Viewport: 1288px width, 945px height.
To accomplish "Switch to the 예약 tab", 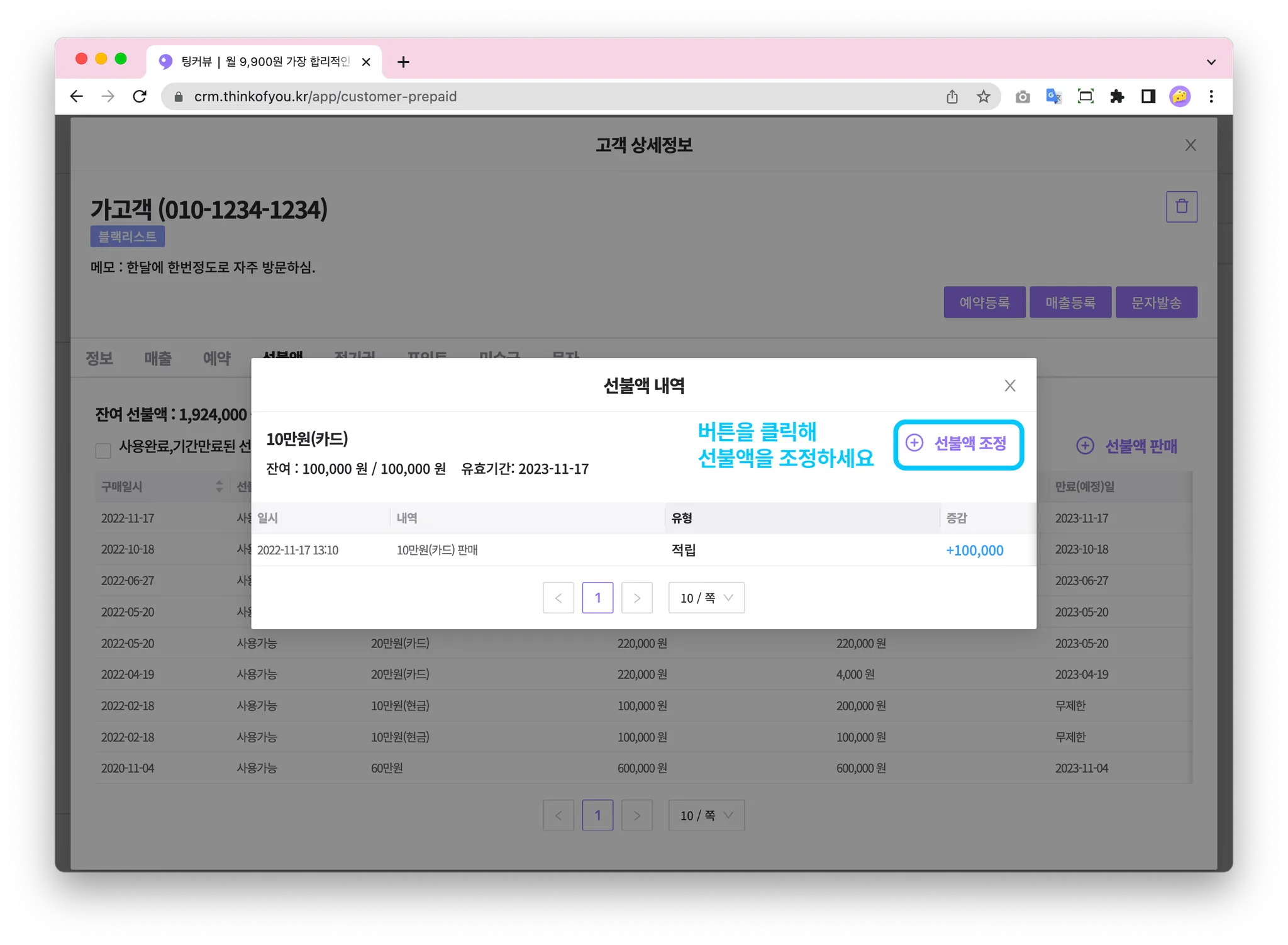I will tap(216, 358).
